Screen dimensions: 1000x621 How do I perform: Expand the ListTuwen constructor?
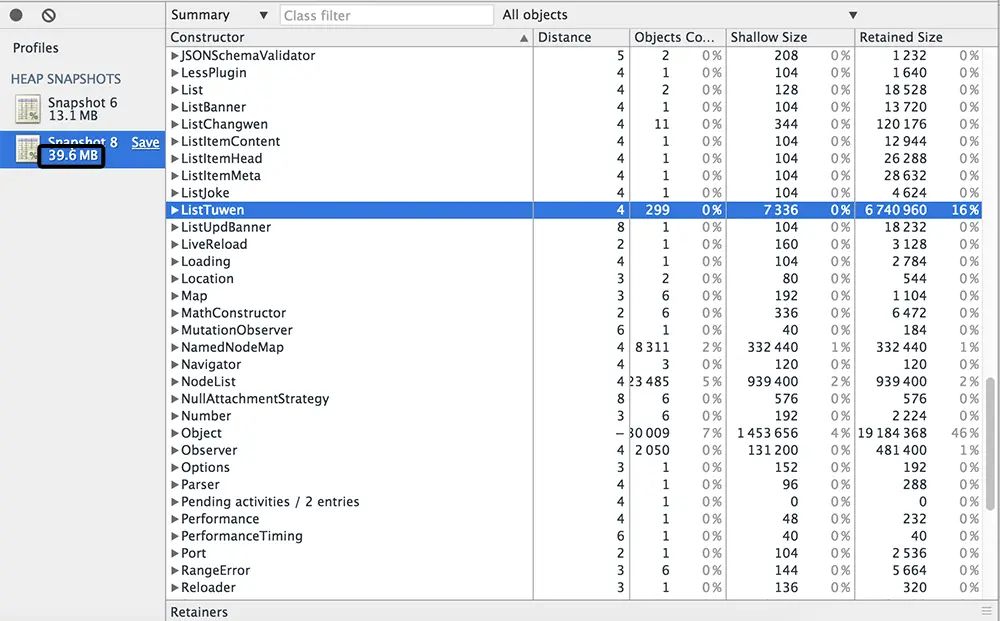pos(176,210)
